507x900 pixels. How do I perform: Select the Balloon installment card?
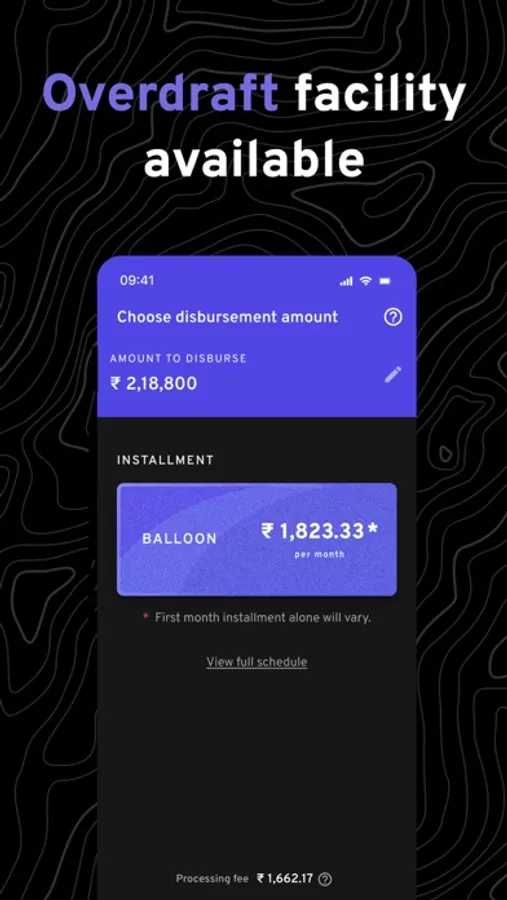pos(257,540)
